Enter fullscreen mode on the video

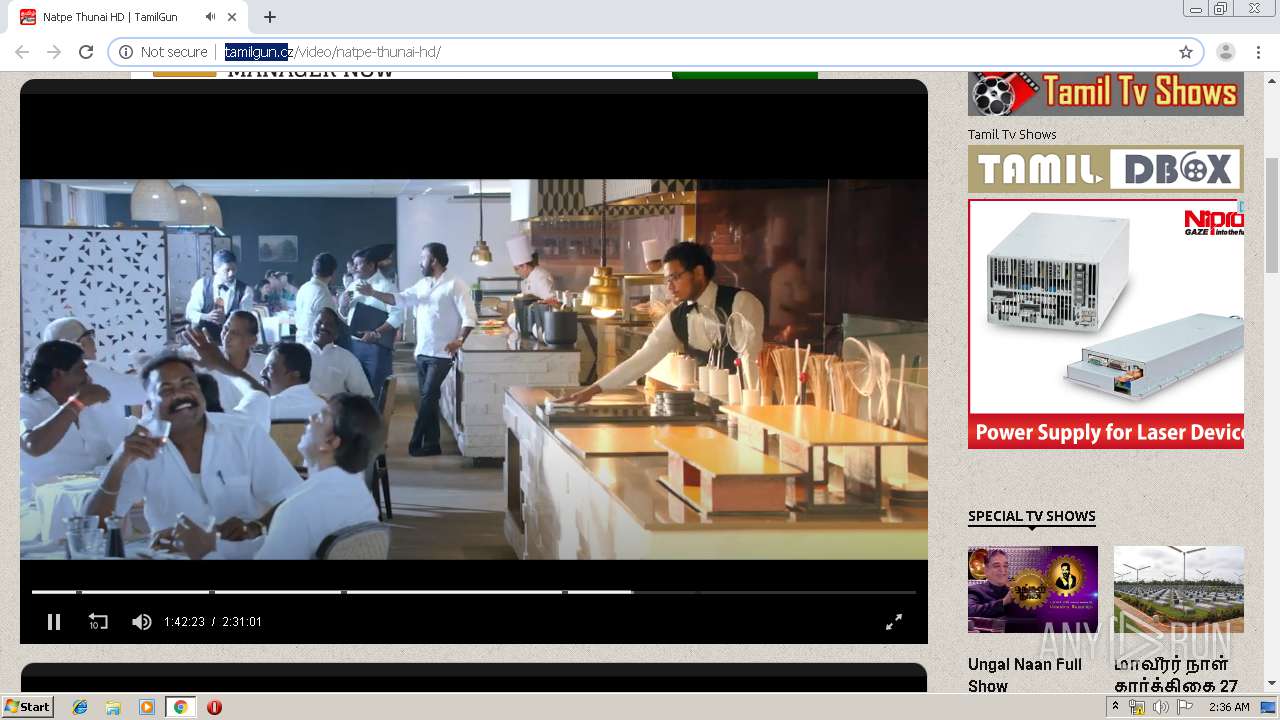click(x=894, y=622)
